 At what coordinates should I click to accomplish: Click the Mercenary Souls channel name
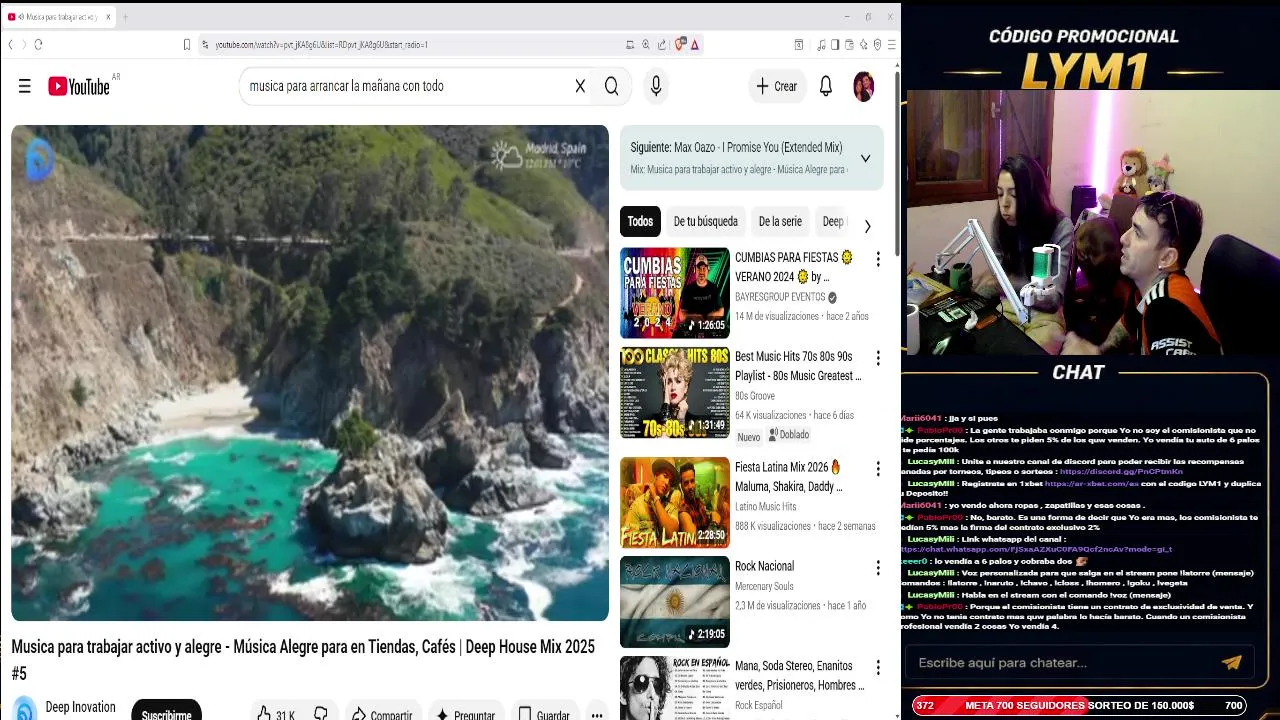click(764, 586)
